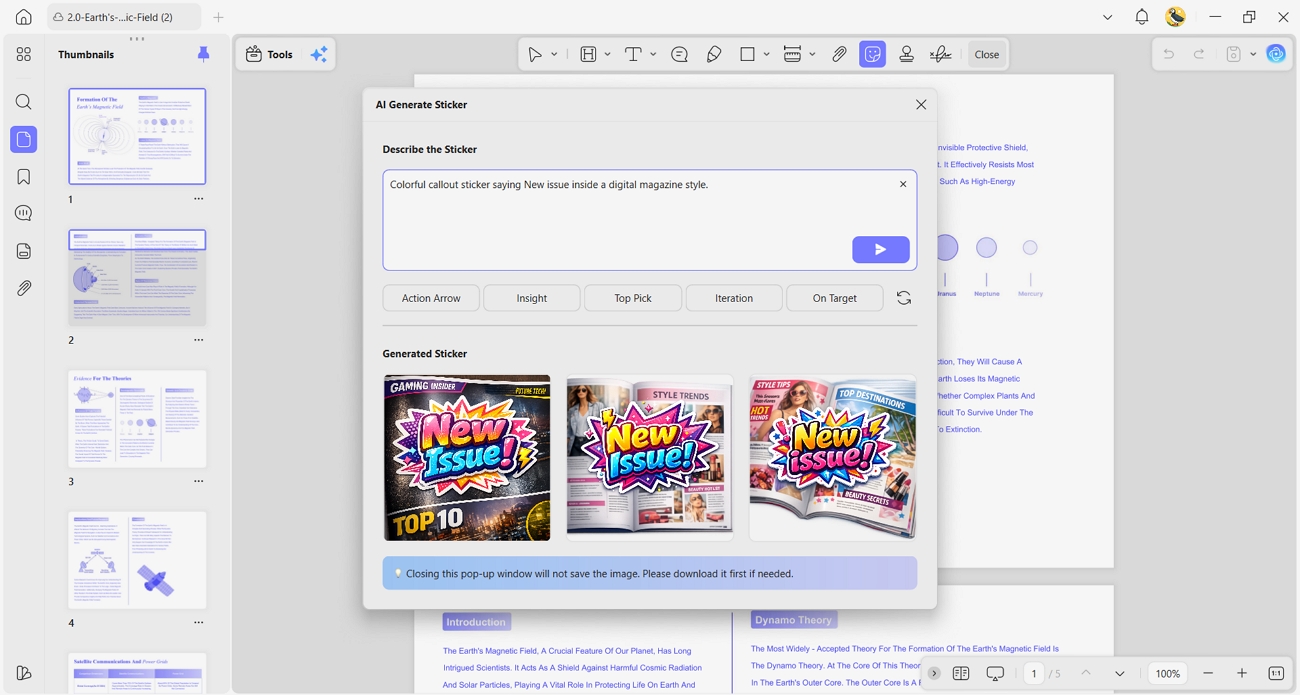
Task: Toggle the active Sticker tool
Action: click(873, 54)
